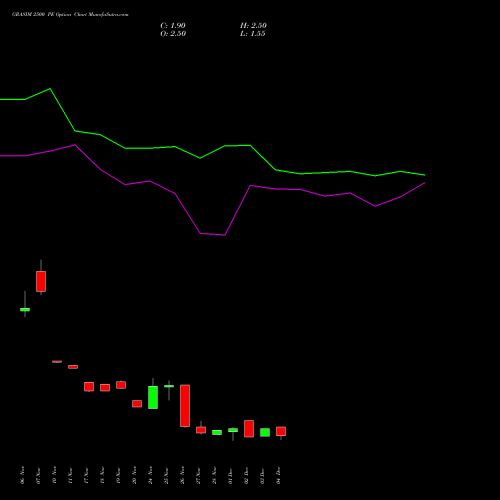500x500 pixels.
Task: Click the 27 Nov date label
Action: [x=198, y=475]
